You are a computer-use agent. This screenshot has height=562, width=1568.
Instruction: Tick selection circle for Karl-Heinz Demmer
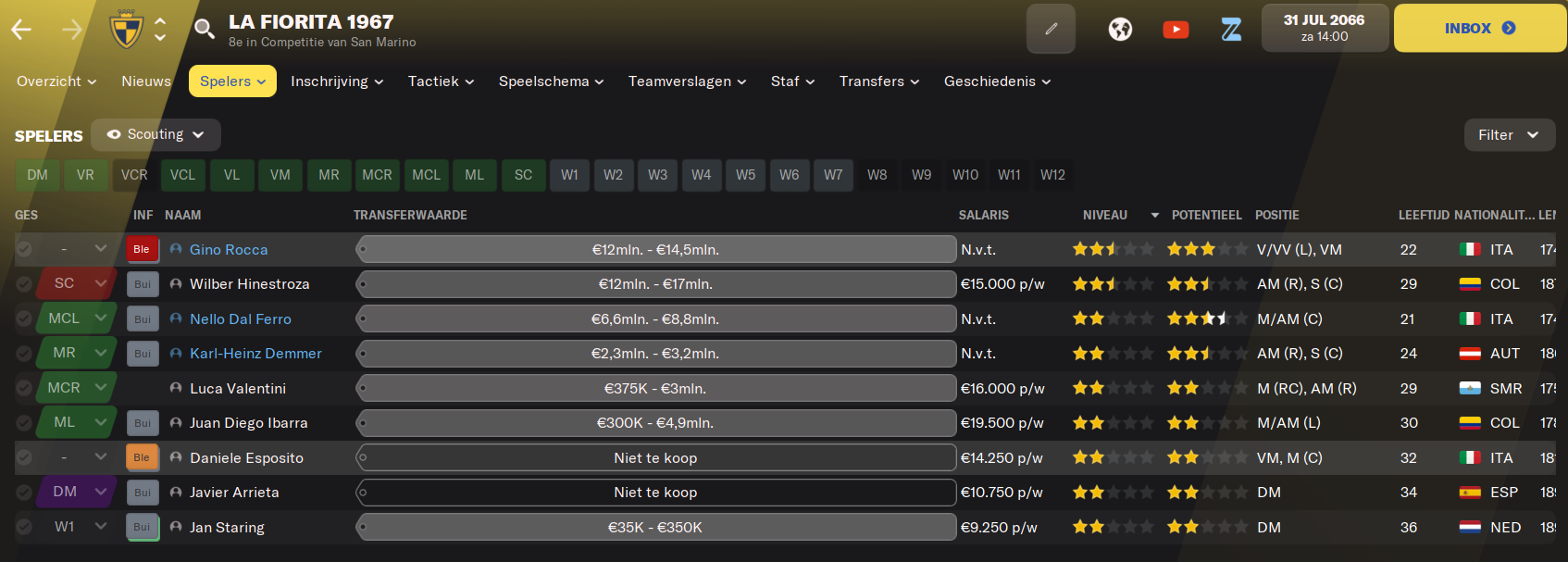pyautogui.click(x=24, y=354)
